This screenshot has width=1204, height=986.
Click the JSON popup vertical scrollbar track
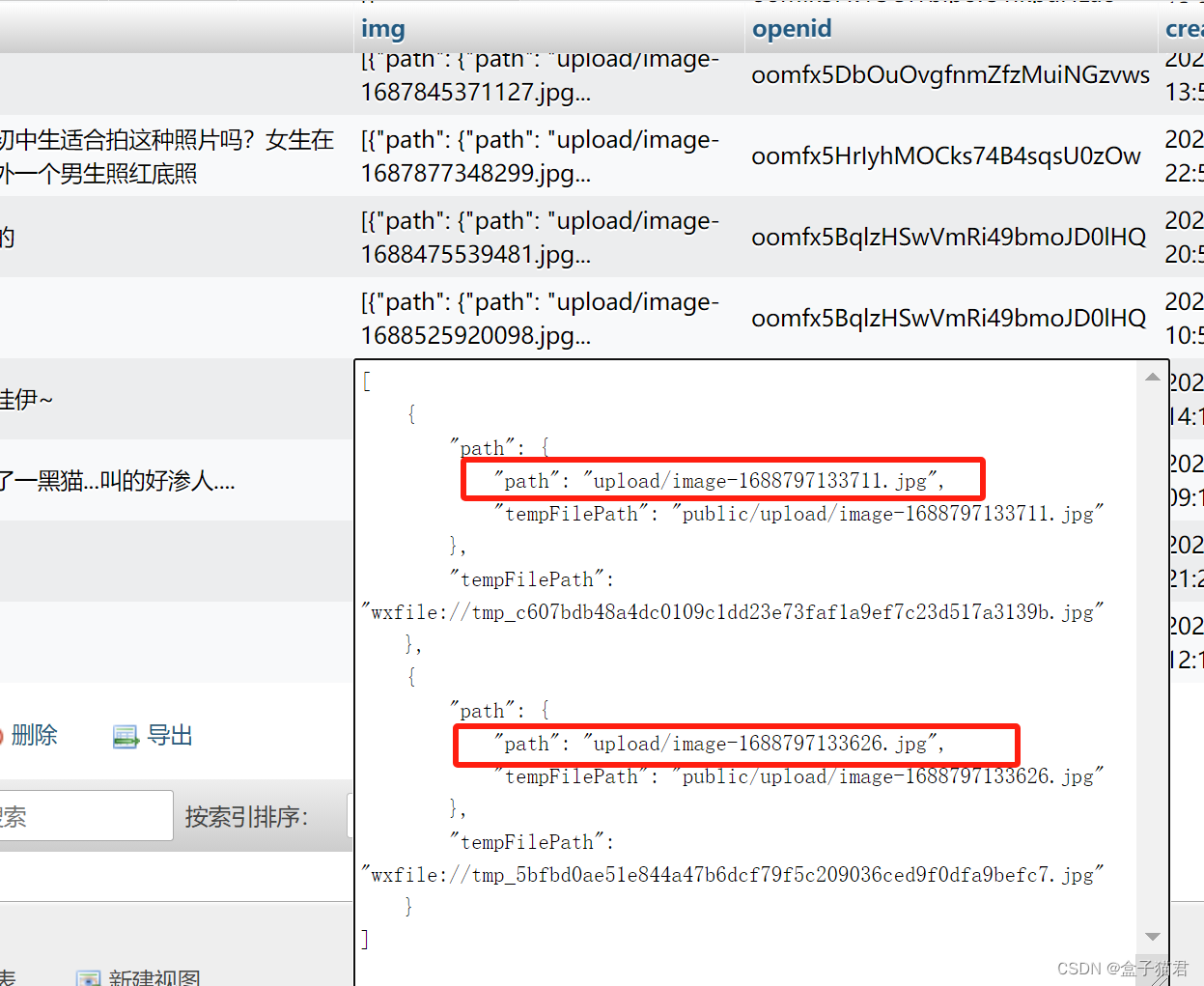coord(1152,657)
